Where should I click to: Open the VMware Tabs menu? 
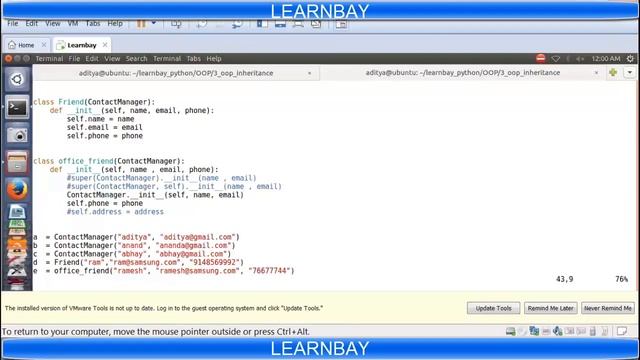93,24
